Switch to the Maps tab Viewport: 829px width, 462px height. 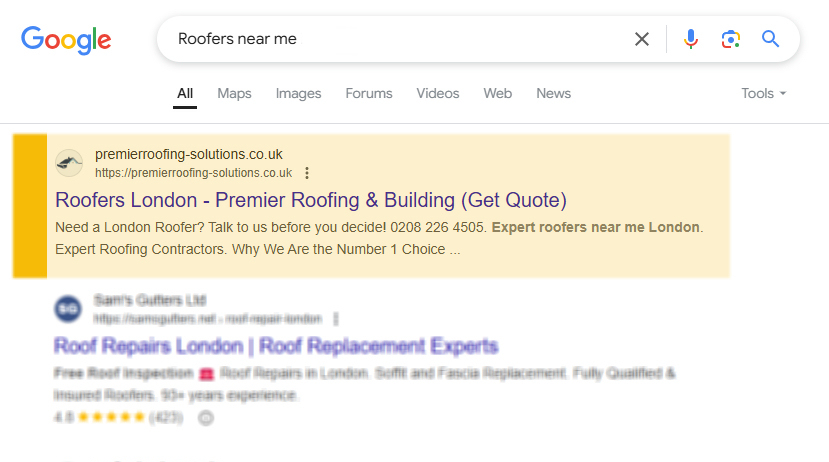click(x=234, y=93)
